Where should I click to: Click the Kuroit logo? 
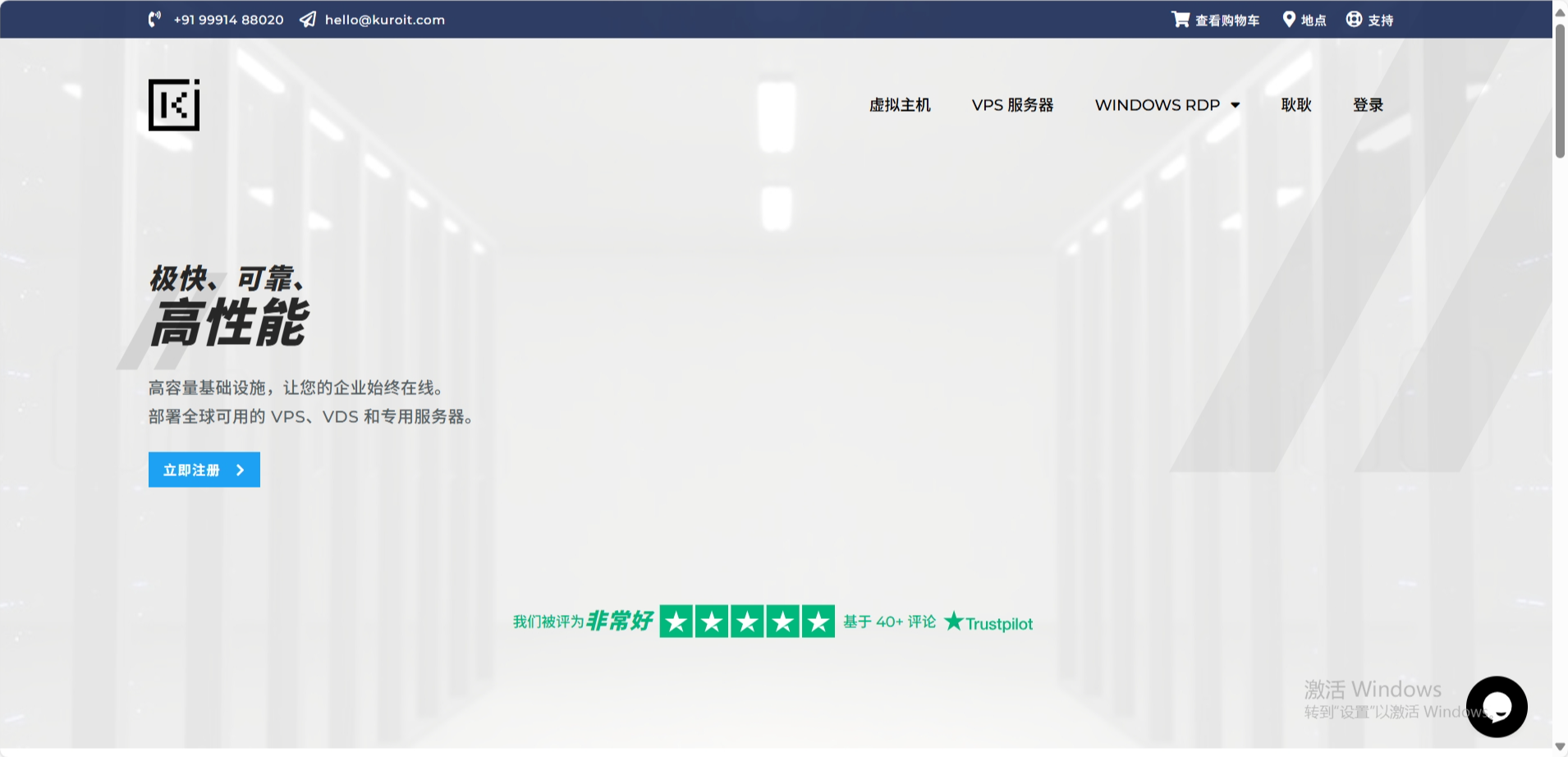point(174,105)
